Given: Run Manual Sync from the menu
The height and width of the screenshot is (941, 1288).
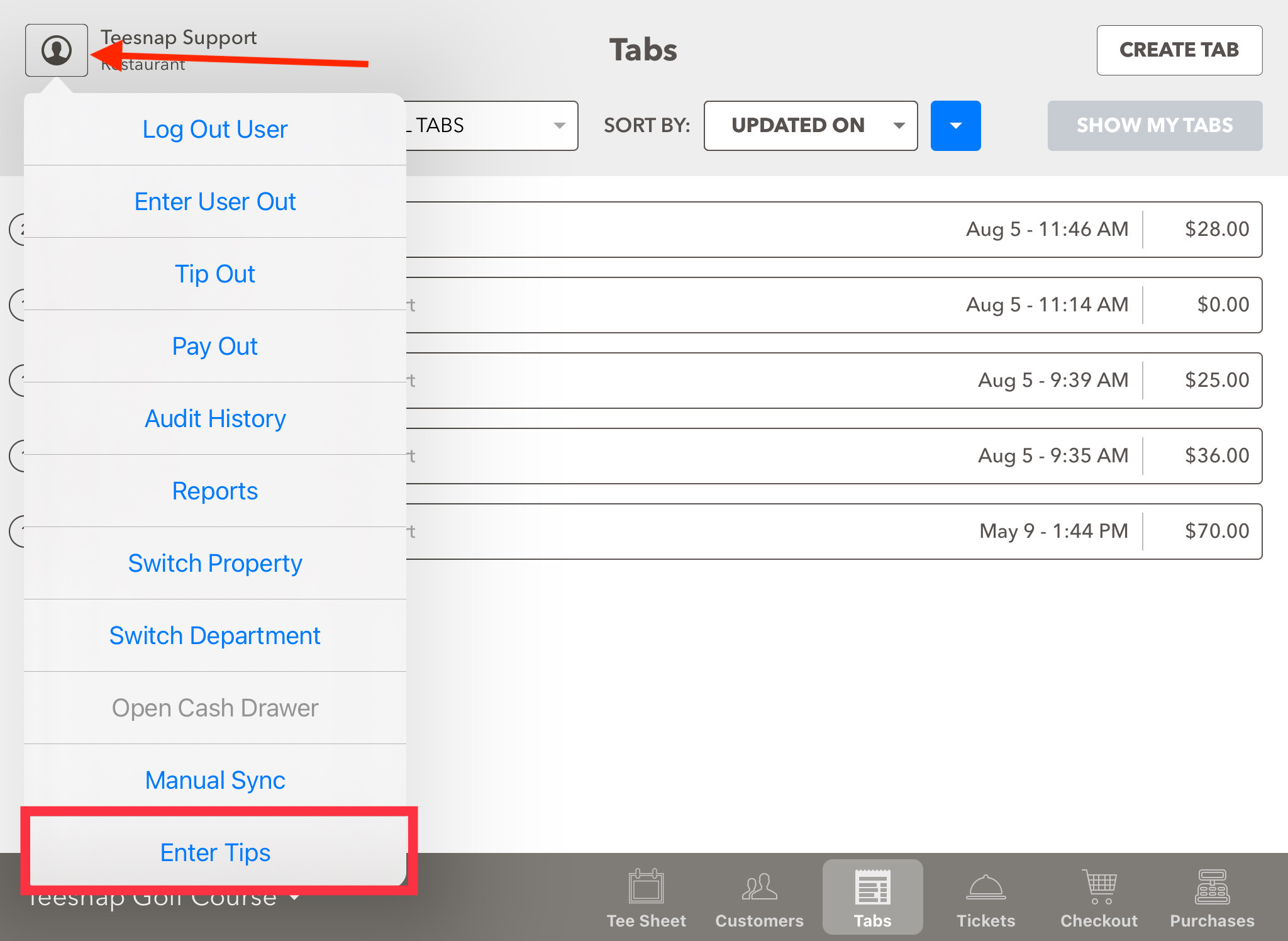Looking at the screenshot, I should [215, 781].
